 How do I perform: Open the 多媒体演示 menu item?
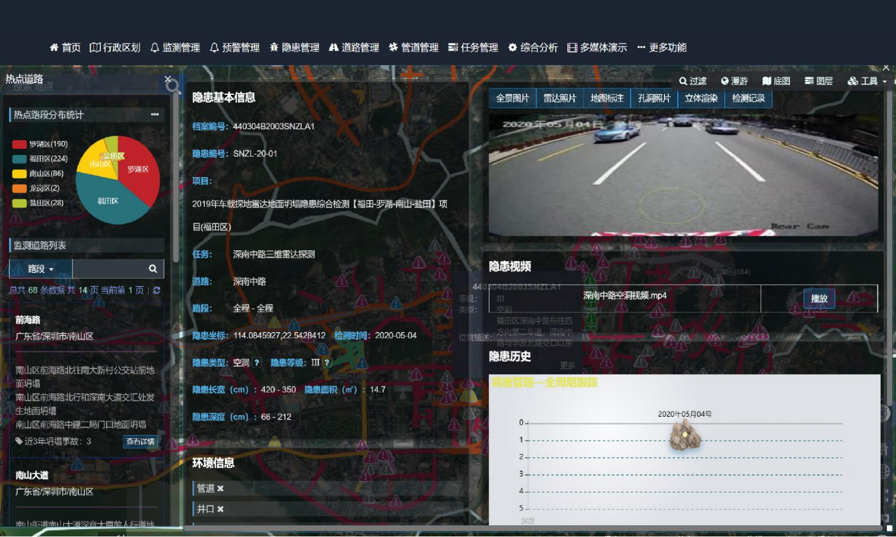597,47
